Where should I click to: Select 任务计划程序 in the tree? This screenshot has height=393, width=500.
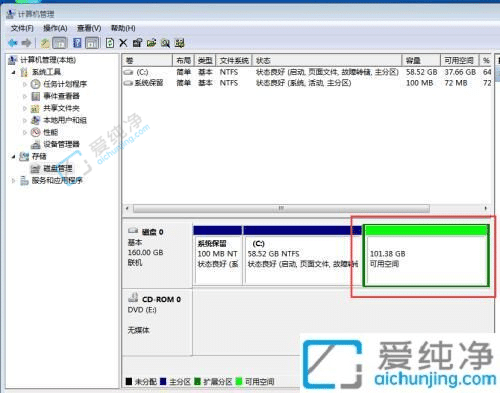tap(65, 84)
